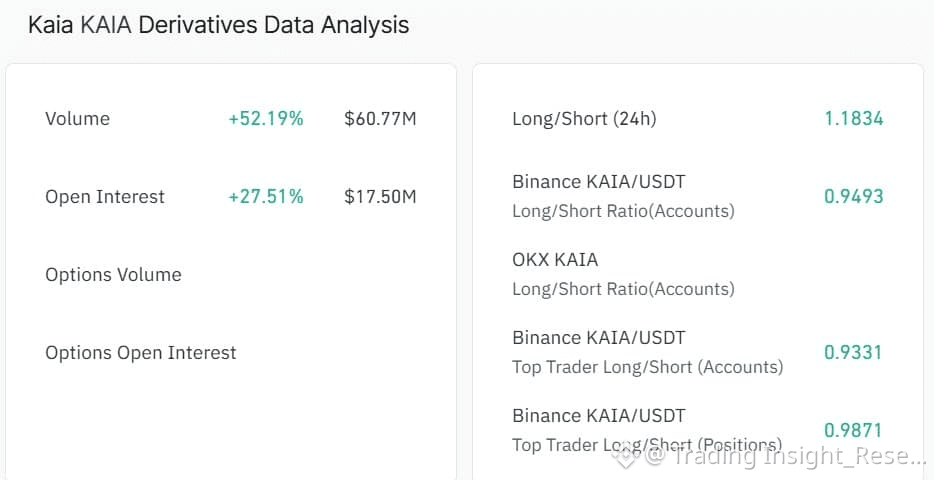Image resolution: width=934 pixels, height=480 pixels.
Task: Click the Kaia KAIA Derivatives Data Analysis heading
Action: click(x=218, y=25)
